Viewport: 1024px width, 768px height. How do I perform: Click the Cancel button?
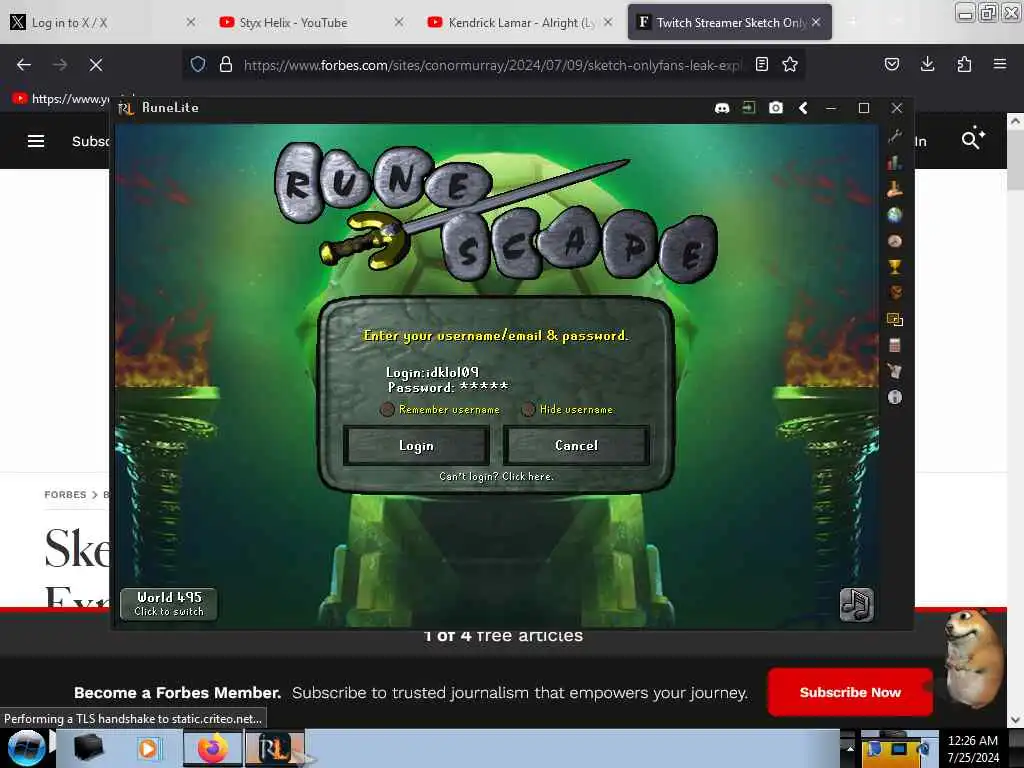(x=577, y=446)
